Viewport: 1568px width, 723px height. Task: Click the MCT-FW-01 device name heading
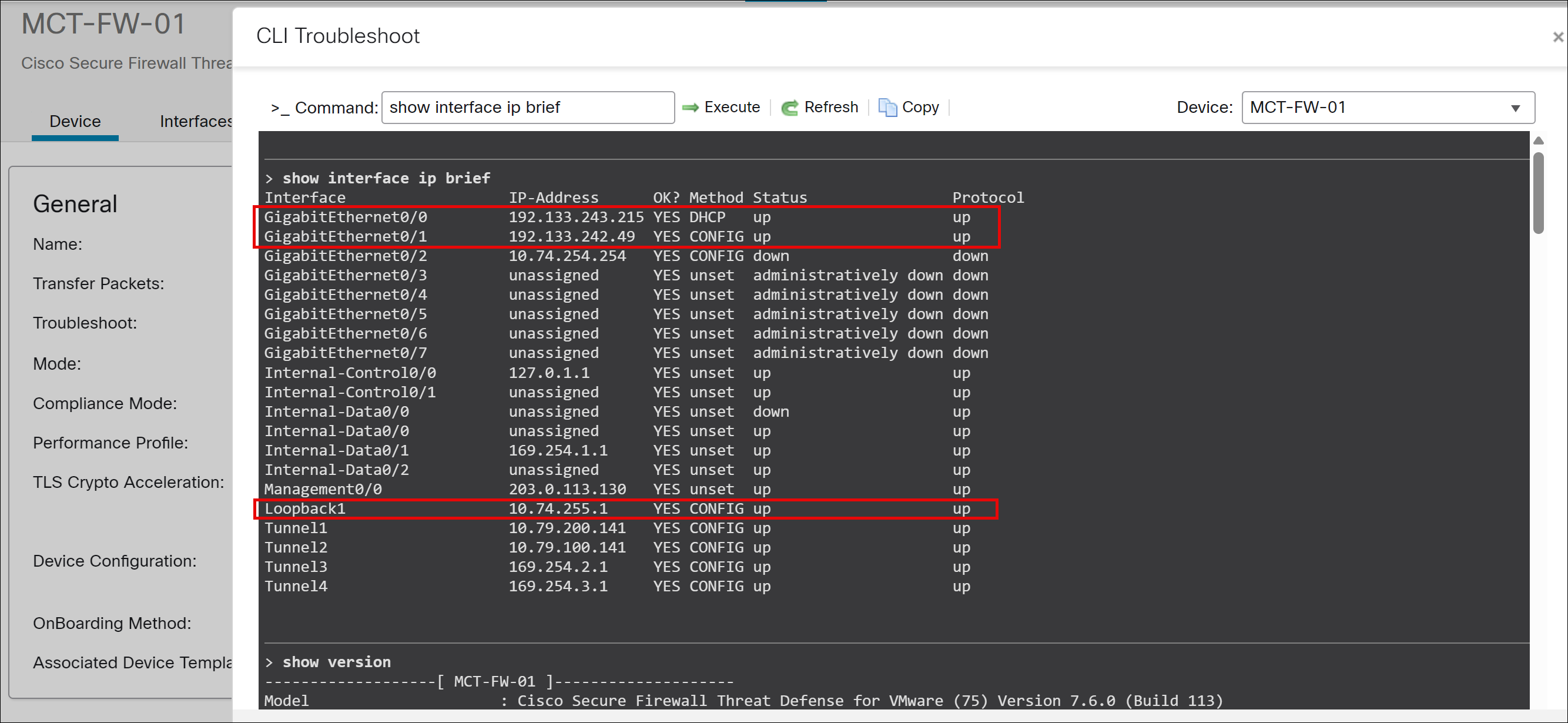pos(103,24)
